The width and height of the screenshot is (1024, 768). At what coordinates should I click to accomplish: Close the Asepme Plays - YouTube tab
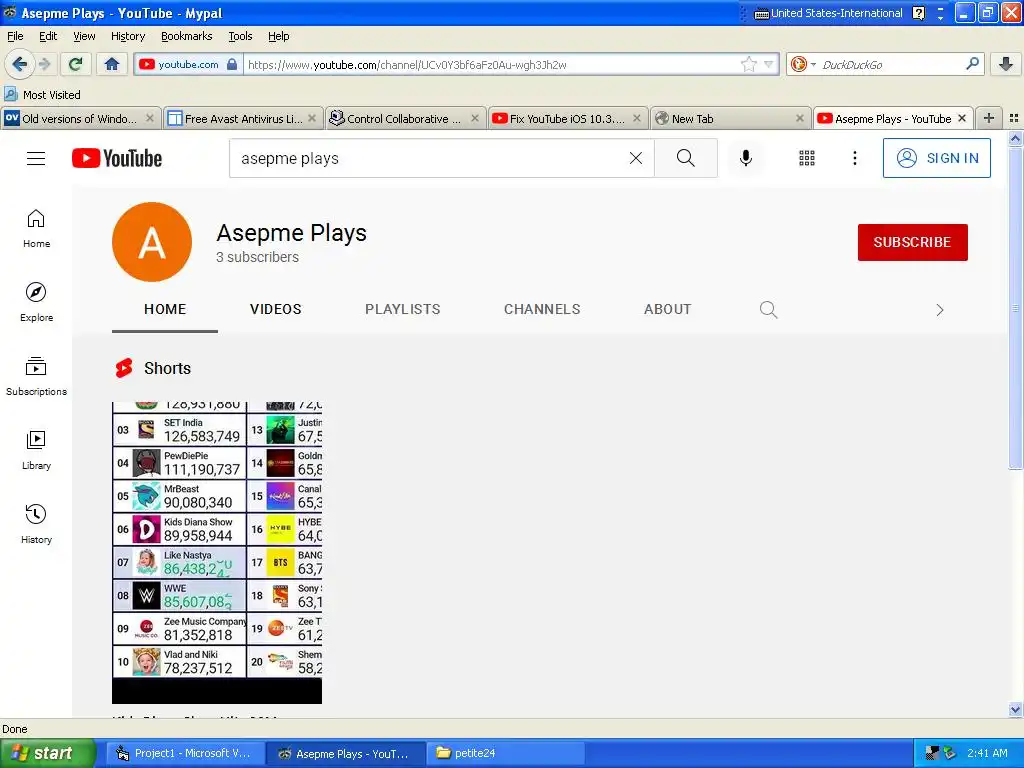click(x=962, y=118)
